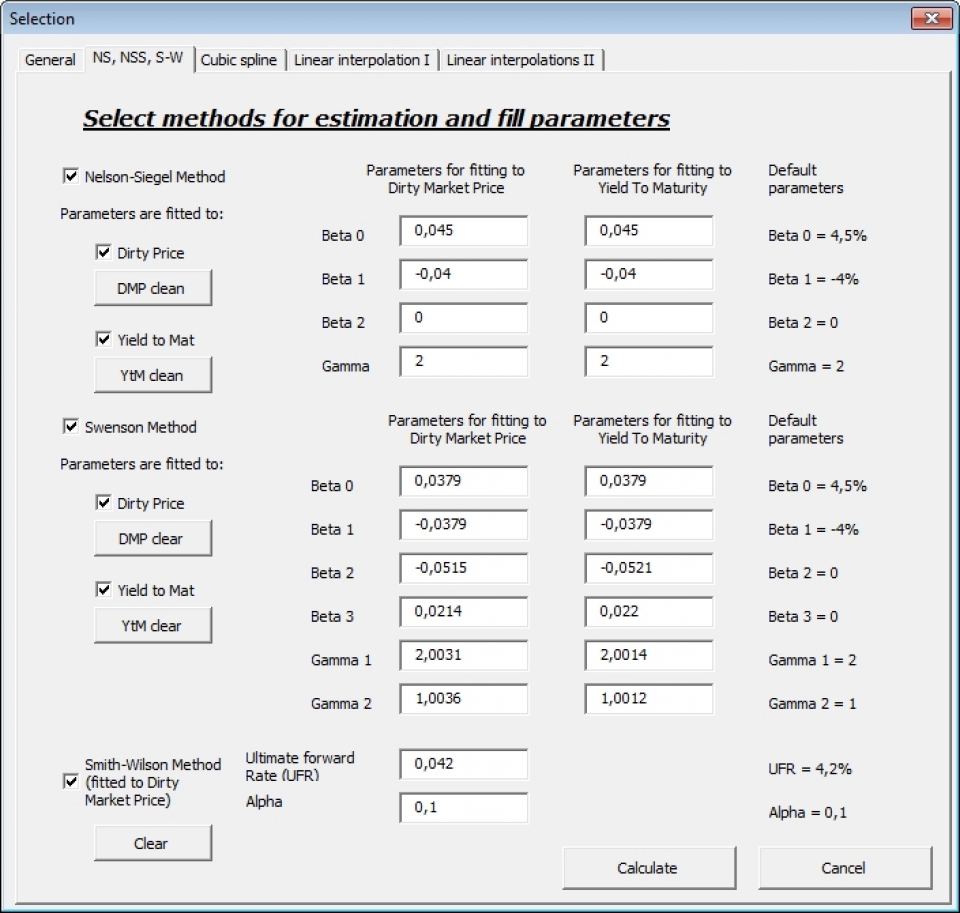Switch to the General tab
Screen dimensions: 960x913
(x=50, y=60)
